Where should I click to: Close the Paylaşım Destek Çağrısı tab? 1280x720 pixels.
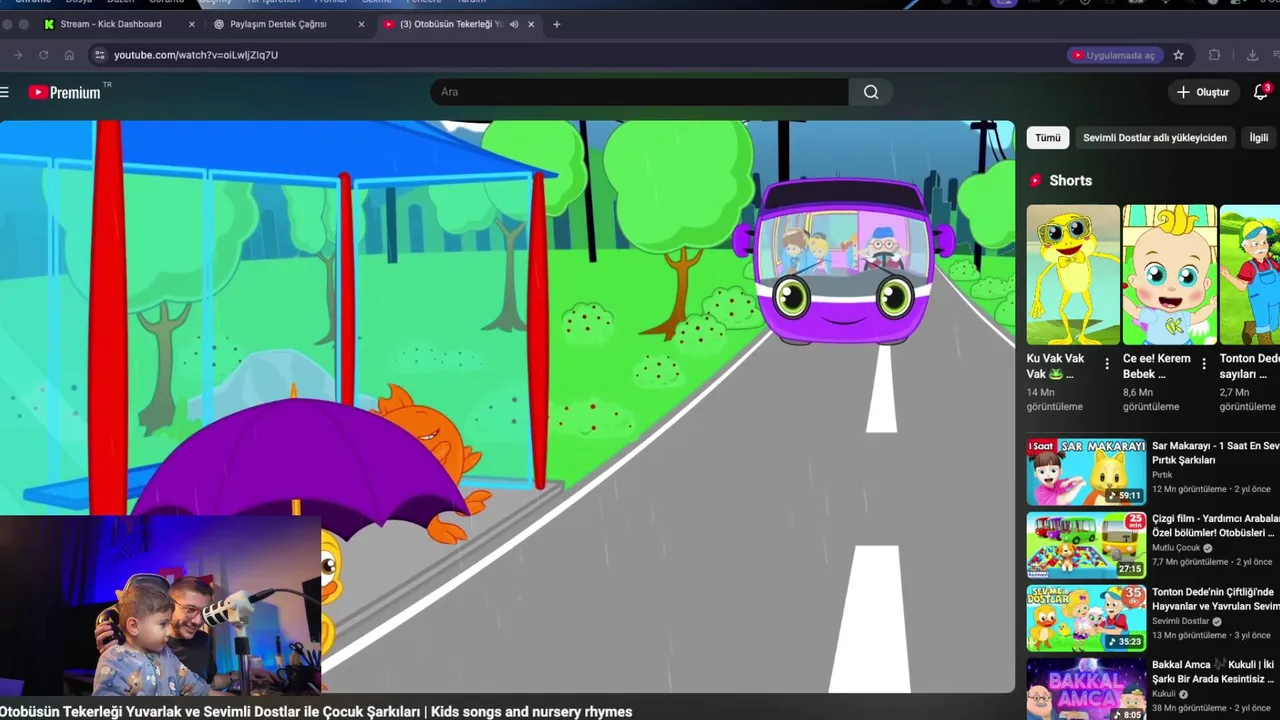point(361,24)
